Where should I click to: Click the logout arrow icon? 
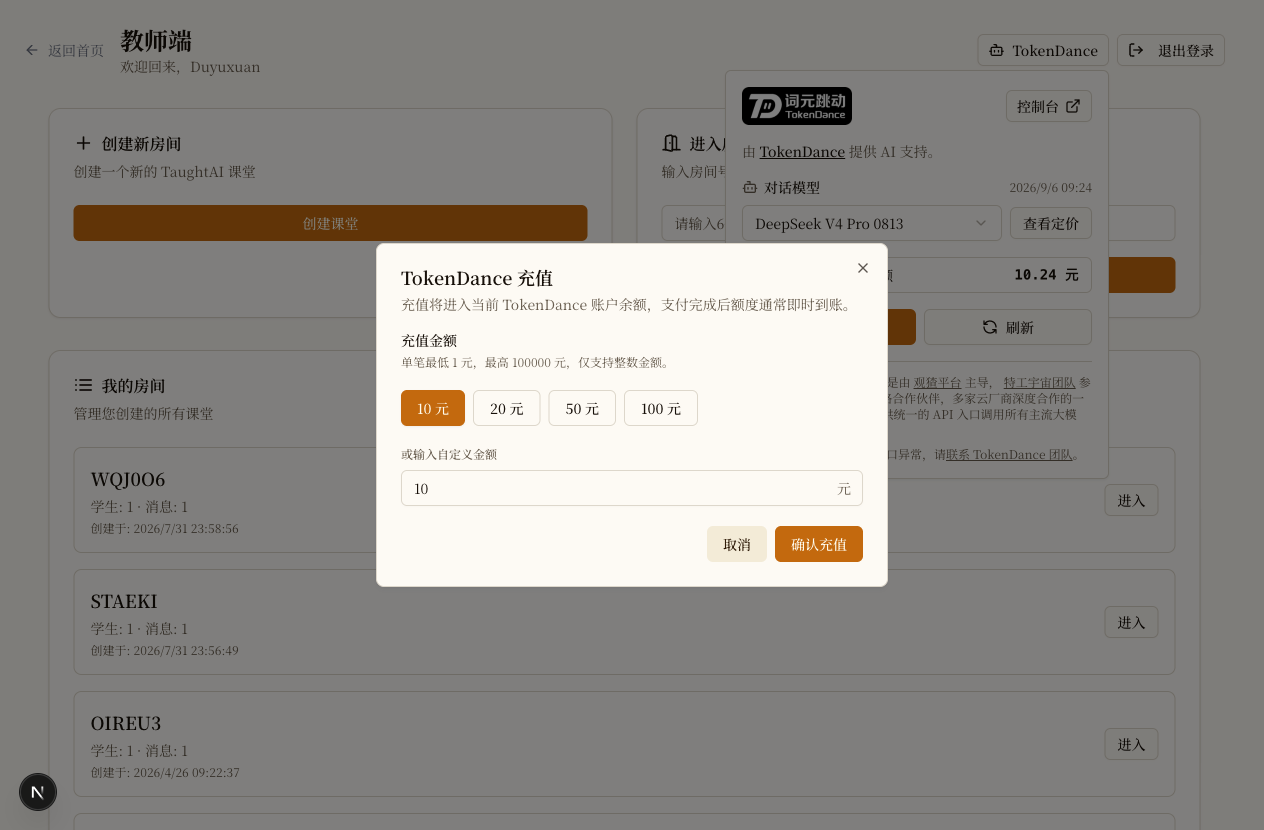pos(1136,50)
